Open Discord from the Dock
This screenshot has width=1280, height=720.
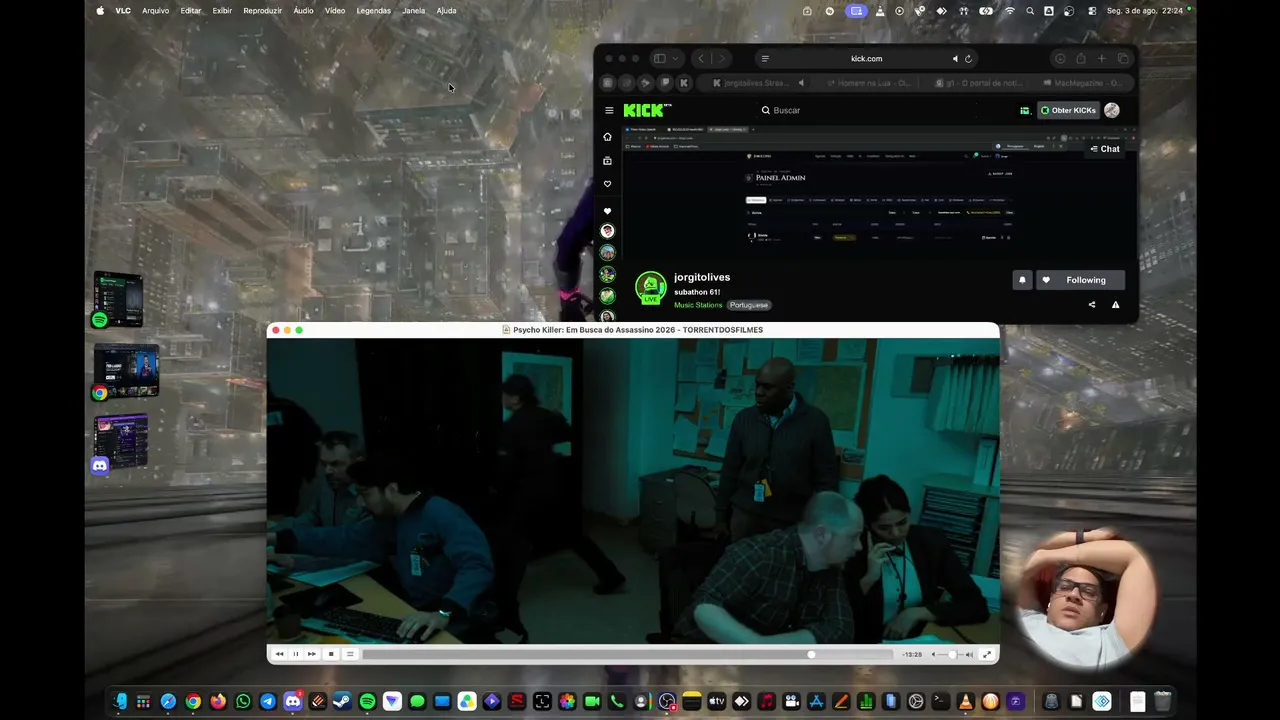tap(293, 702)
